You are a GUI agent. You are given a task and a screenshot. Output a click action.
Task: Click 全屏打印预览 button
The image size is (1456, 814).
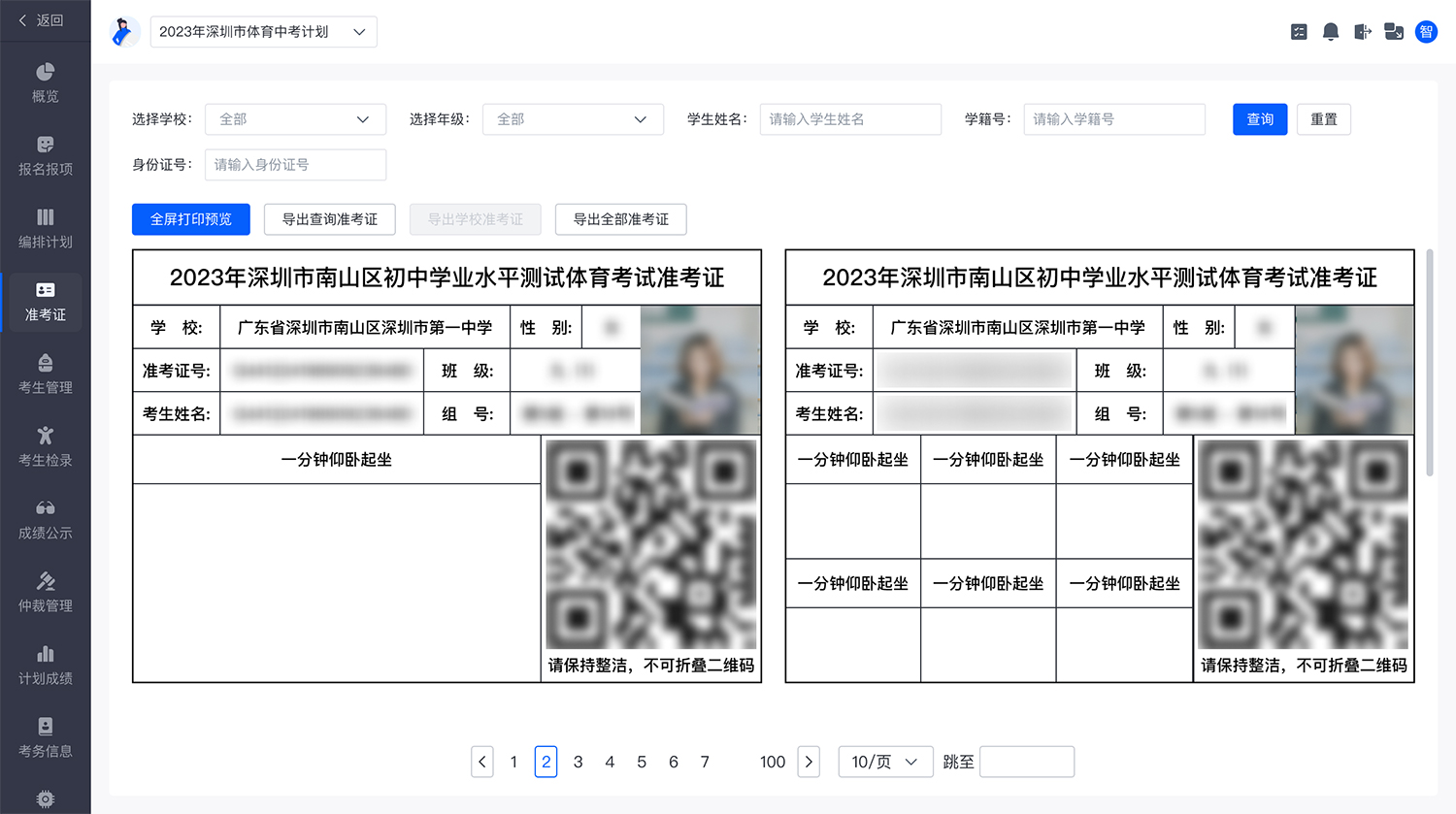(x=191, y=219)
